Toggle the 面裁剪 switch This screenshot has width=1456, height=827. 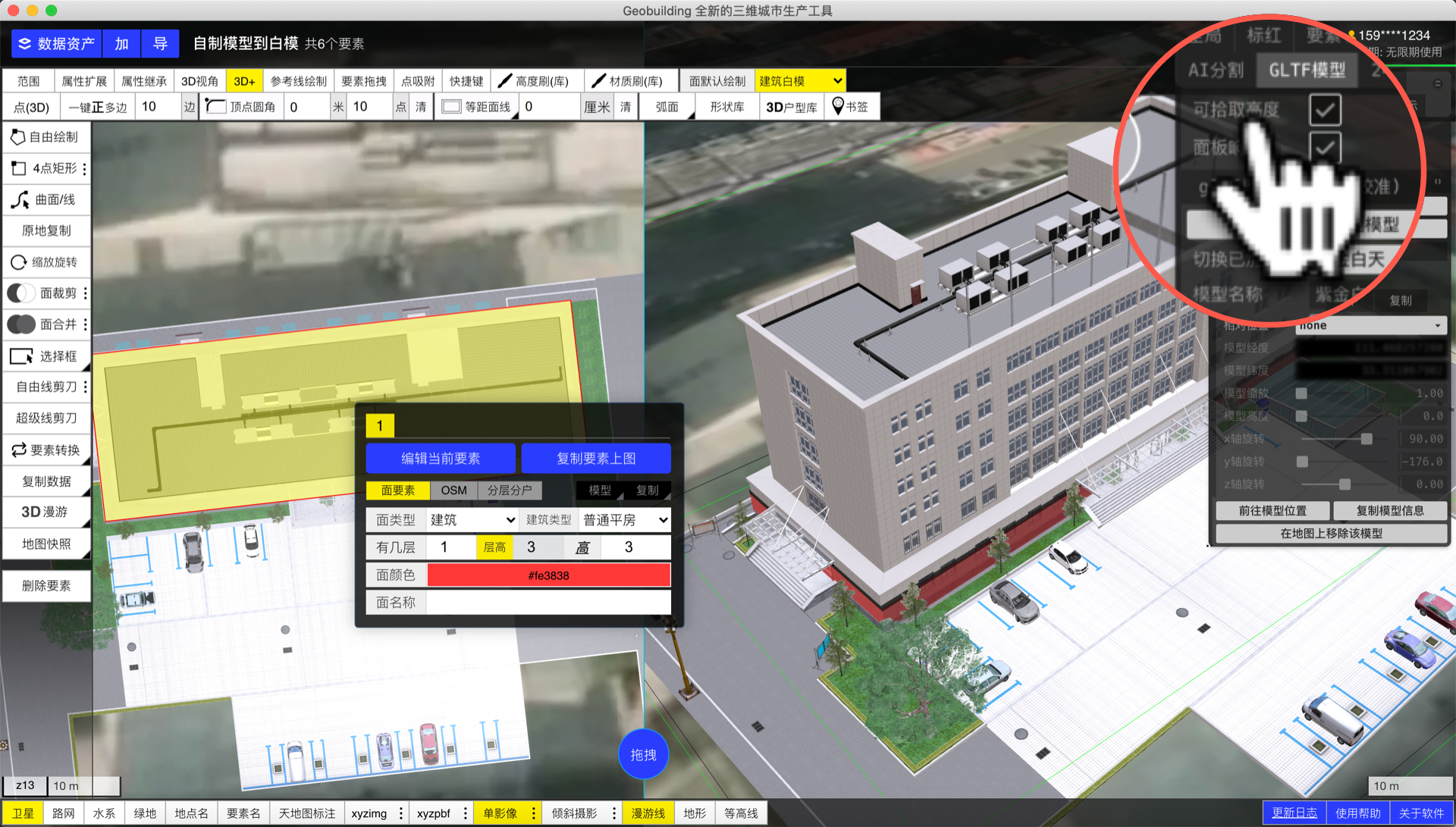(x=21, y=293)
